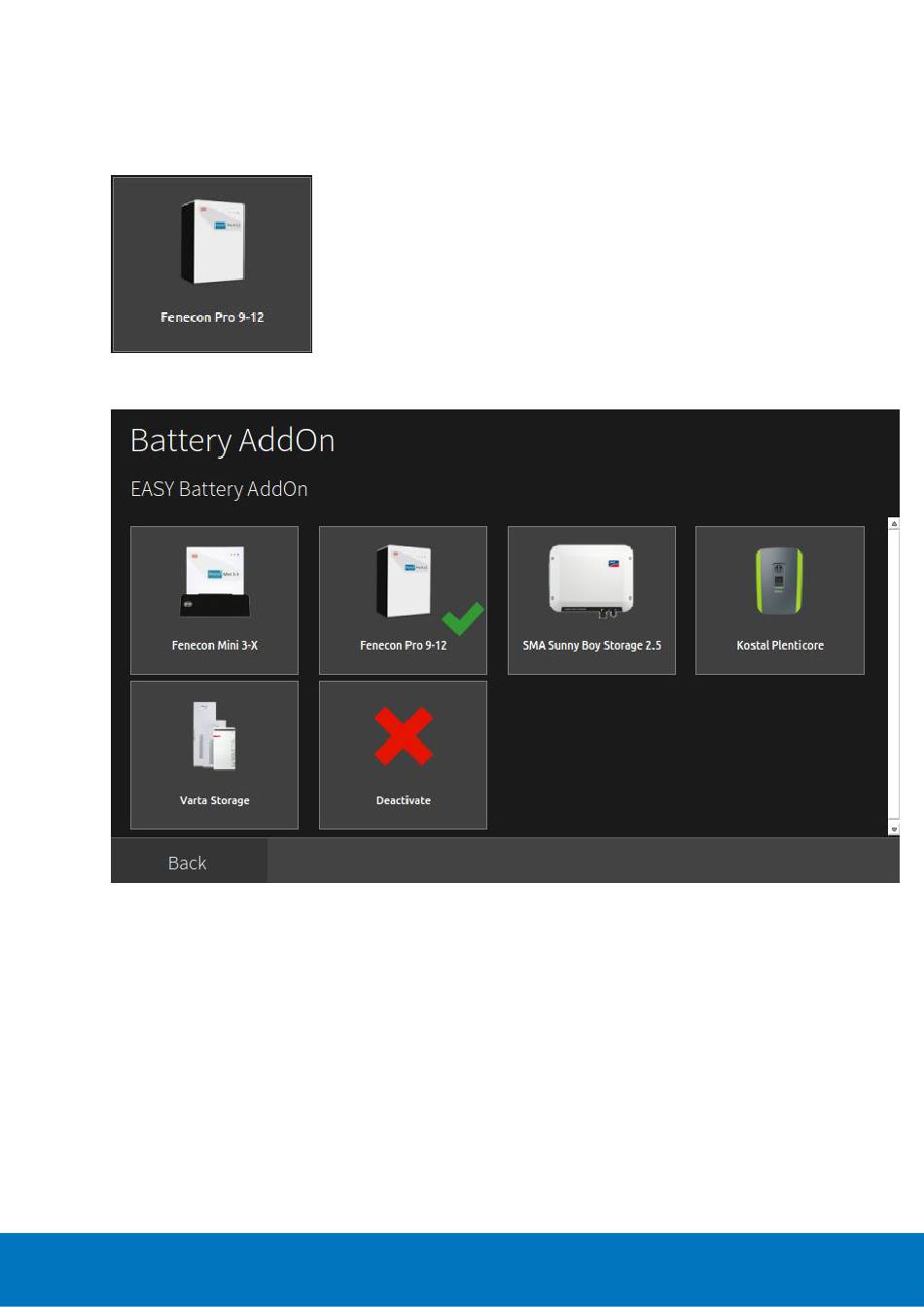Click the "Varta Storage" label text
The image size is (924, 1307).
point(214,800)
